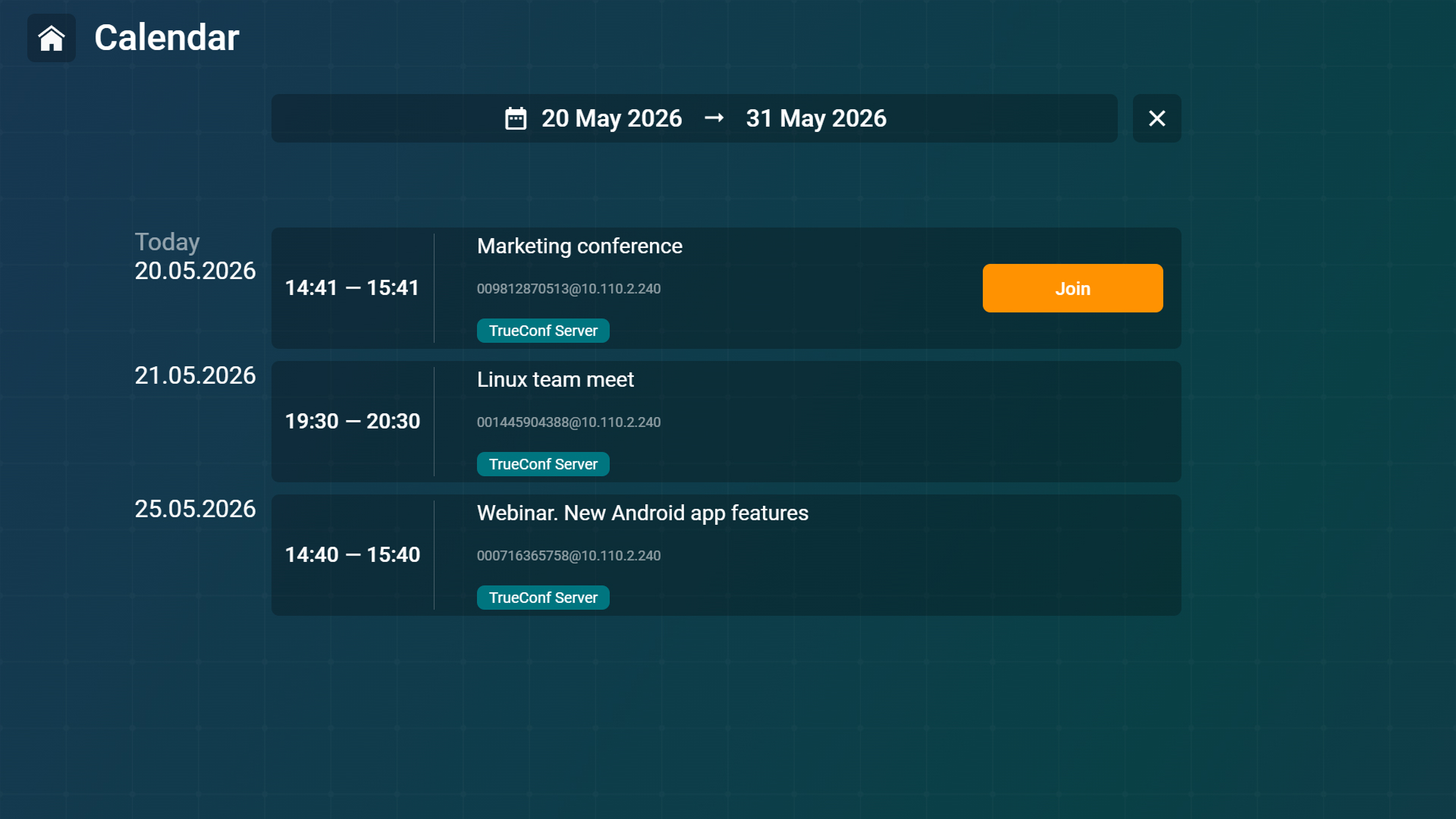This screenshot has height=819, width=1456.
Task: Click the 20.05.2026 date label
Action: pos(195,271)
